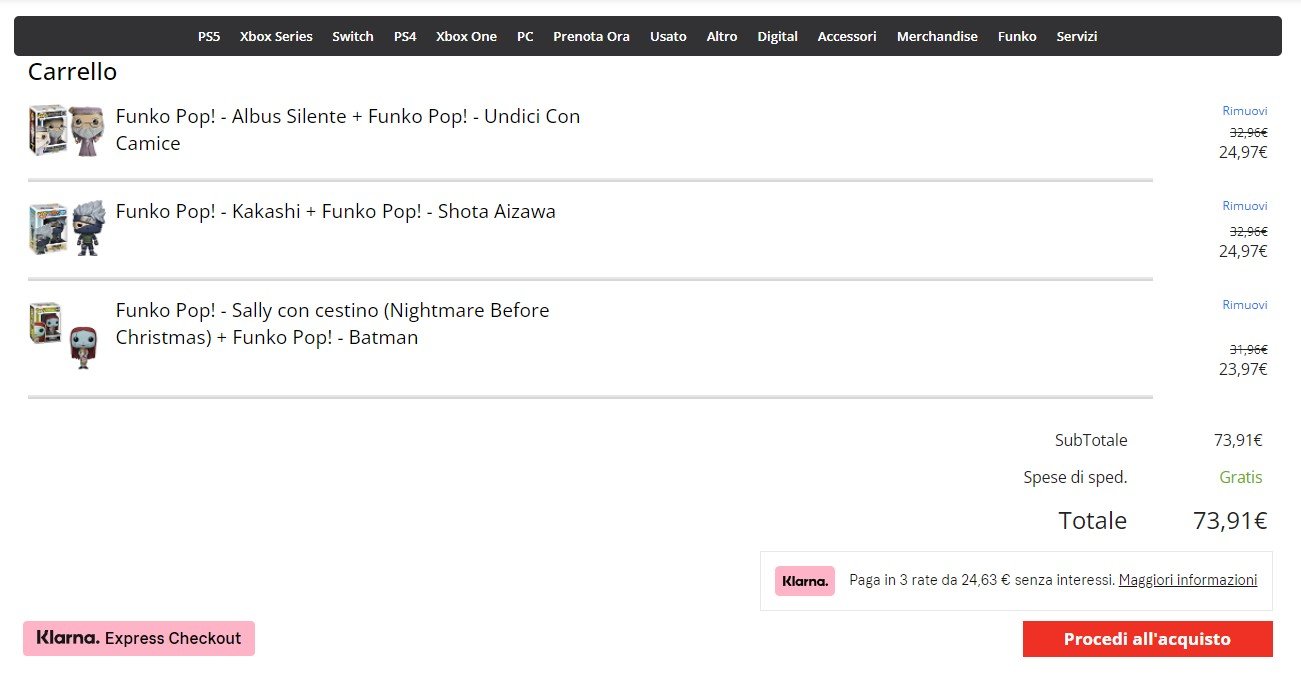Image resolution: width=1301 pixels, height=680 pixels.
Task: Click Accessori in the top bar
Action: (x=846, y=36)
